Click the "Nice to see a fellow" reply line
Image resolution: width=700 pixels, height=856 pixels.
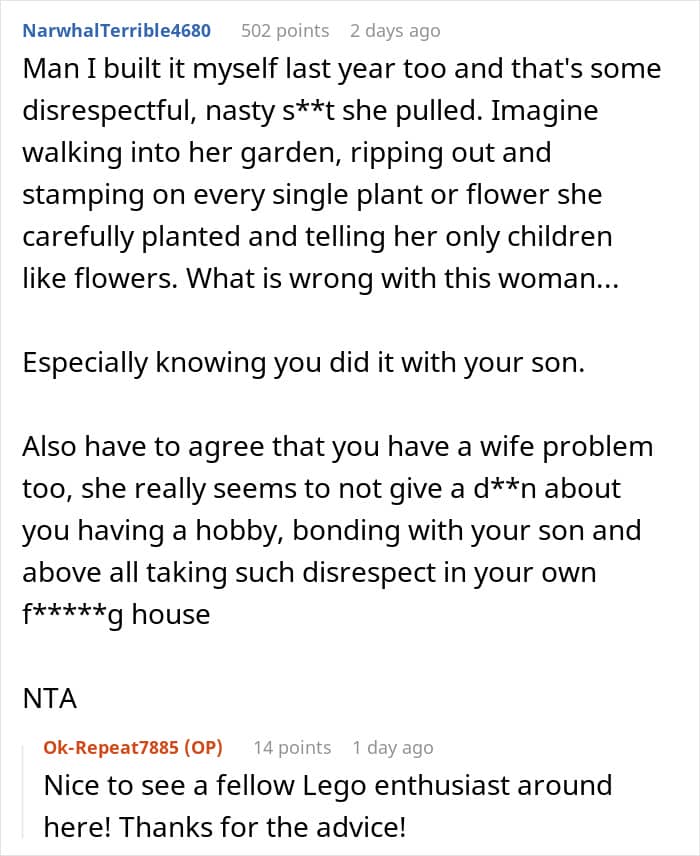(x=168, y=785)
